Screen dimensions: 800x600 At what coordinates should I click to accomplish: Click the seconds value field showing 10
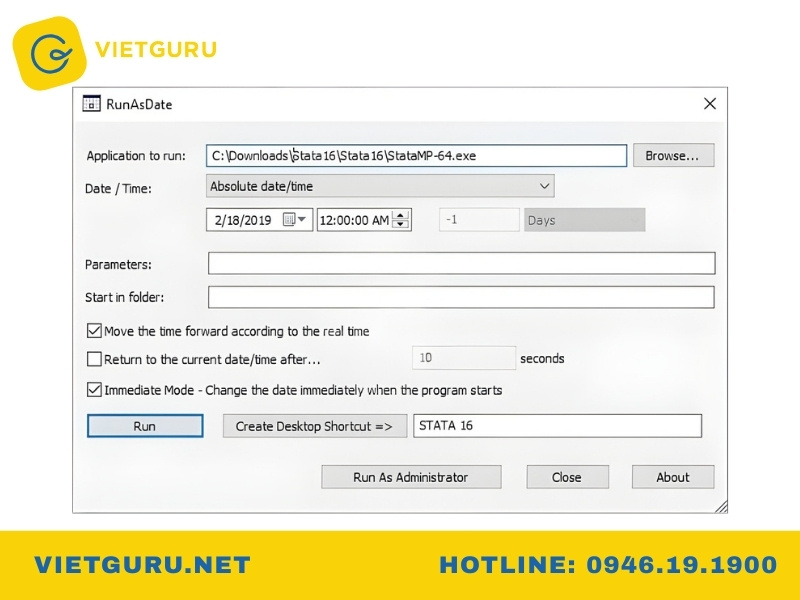(464, 358)
